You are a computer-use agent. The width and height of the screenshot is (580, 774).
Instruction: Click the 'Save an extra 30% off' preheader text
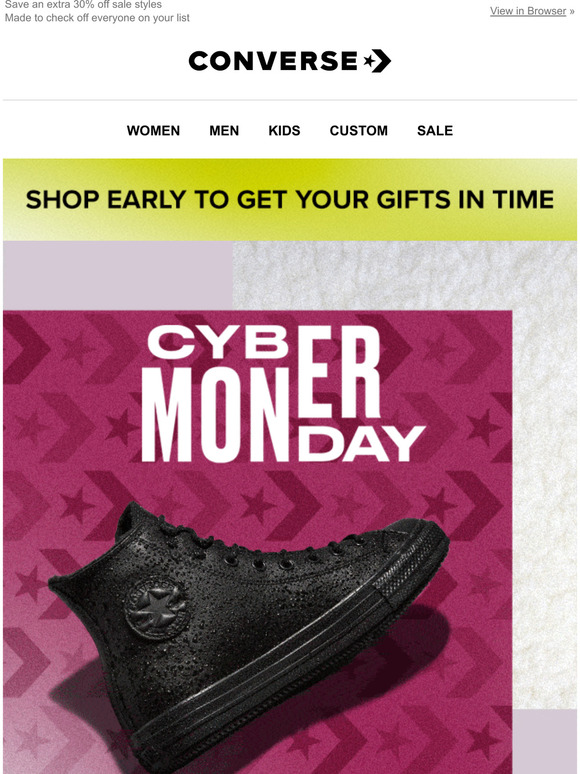point(83,5)
